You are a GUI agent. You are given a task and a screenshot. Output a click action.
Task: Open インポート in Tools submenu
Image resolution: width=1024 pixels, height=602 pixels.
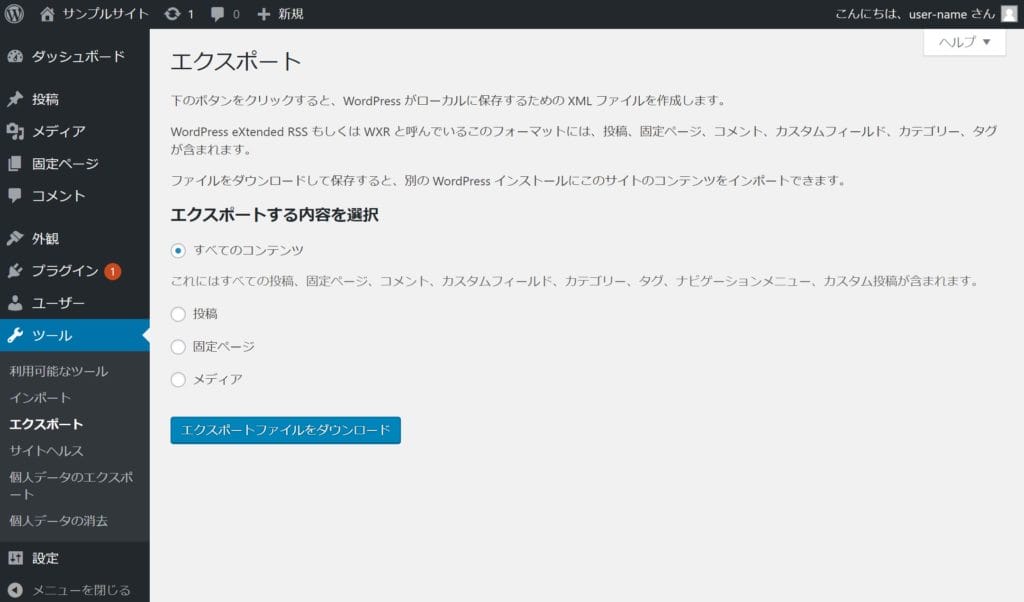tap(40, 398)
